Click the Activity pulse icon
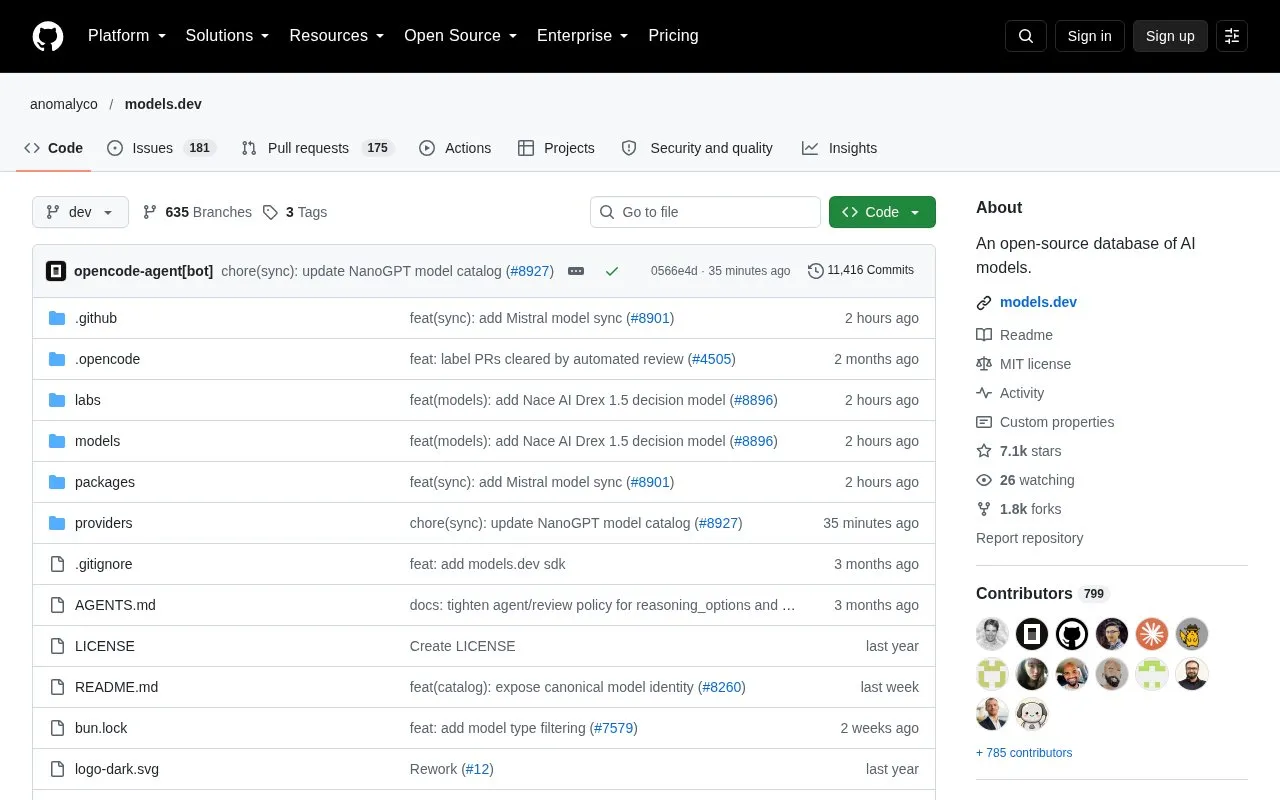1280x800 pixels. tap(984, 393)
